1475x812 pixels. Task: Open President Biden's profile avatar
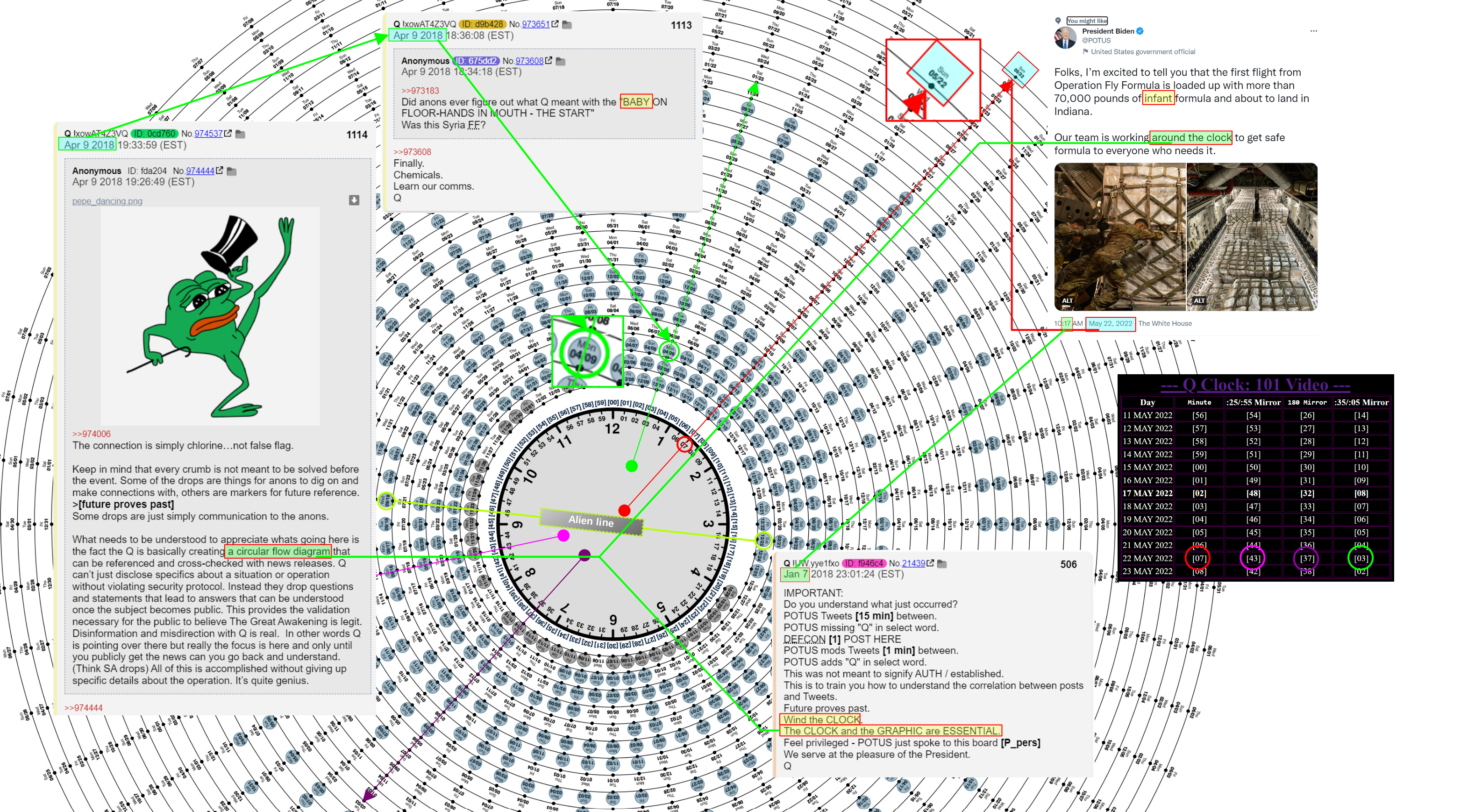tap(1066, 38)
